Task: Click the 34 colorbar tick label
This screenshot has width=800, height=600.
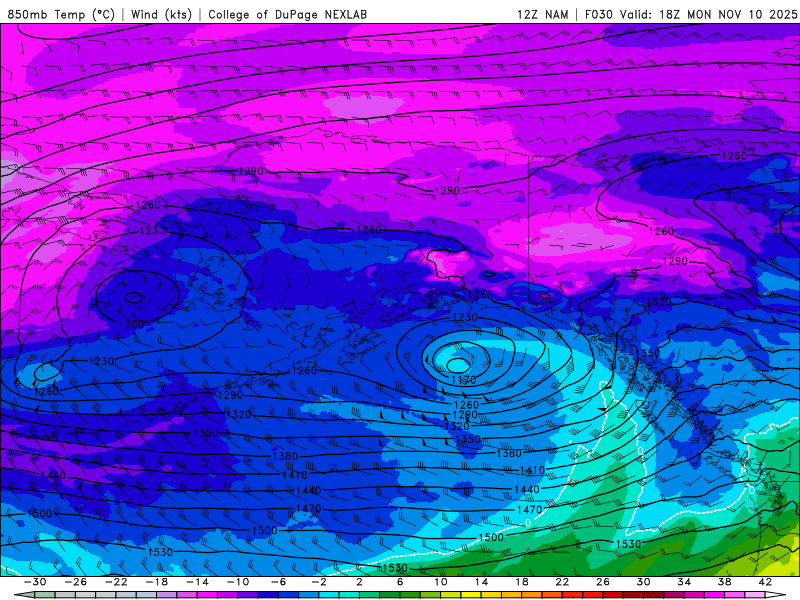Action: 684,582
